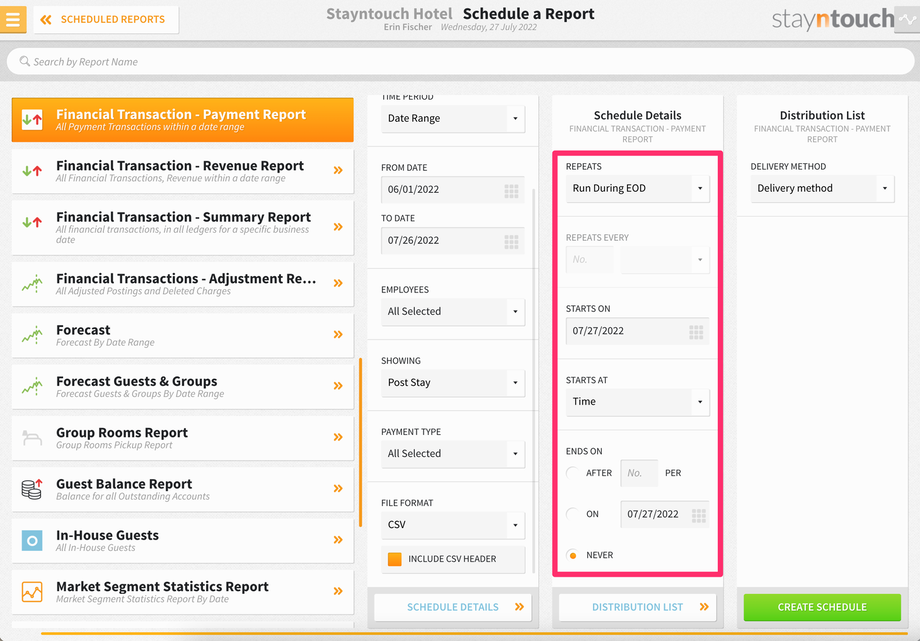Open the Forecast report
The height and width of the screenshot is (641, 920).
click(x=182, y=335)
